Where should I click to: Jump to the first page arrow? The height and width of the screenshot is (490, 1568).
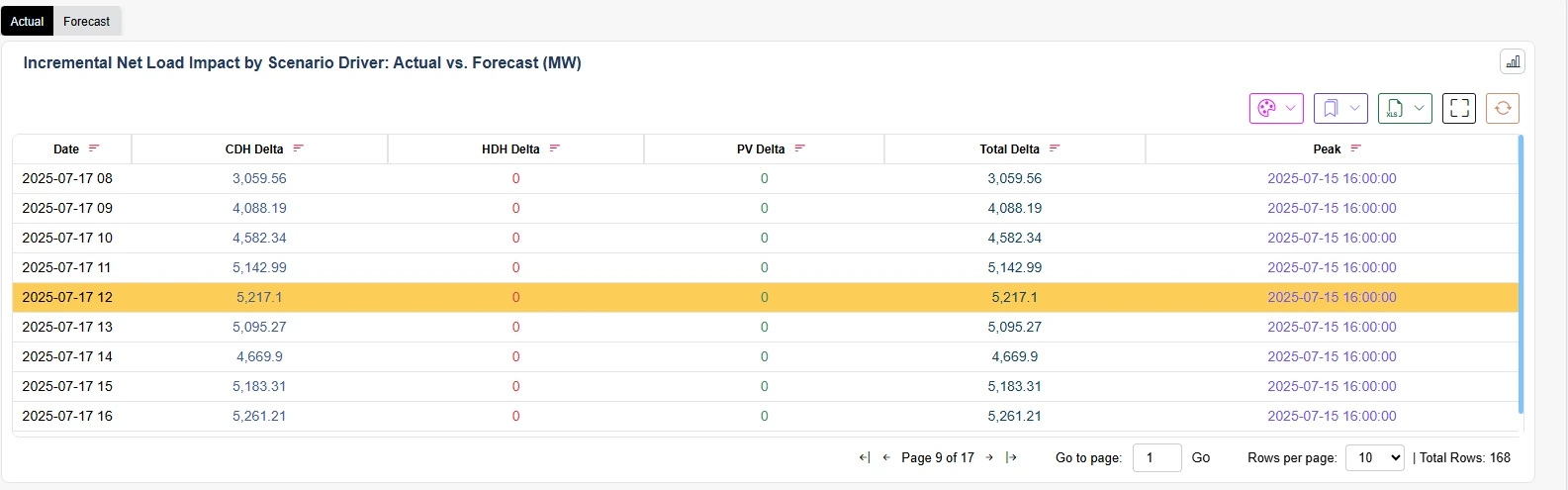[x=865, y=457]
